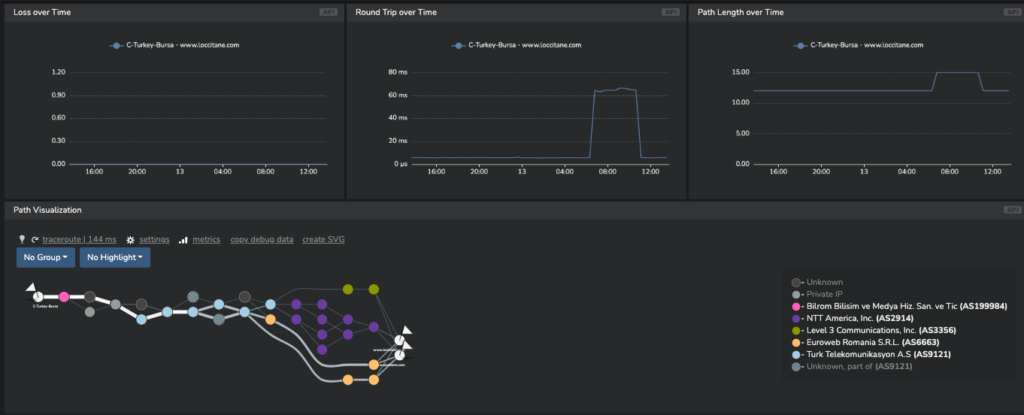The height and width of the screenshot is (415, 1024).
Task: Open the No Highlight dropdown
Action: point(115,257)
